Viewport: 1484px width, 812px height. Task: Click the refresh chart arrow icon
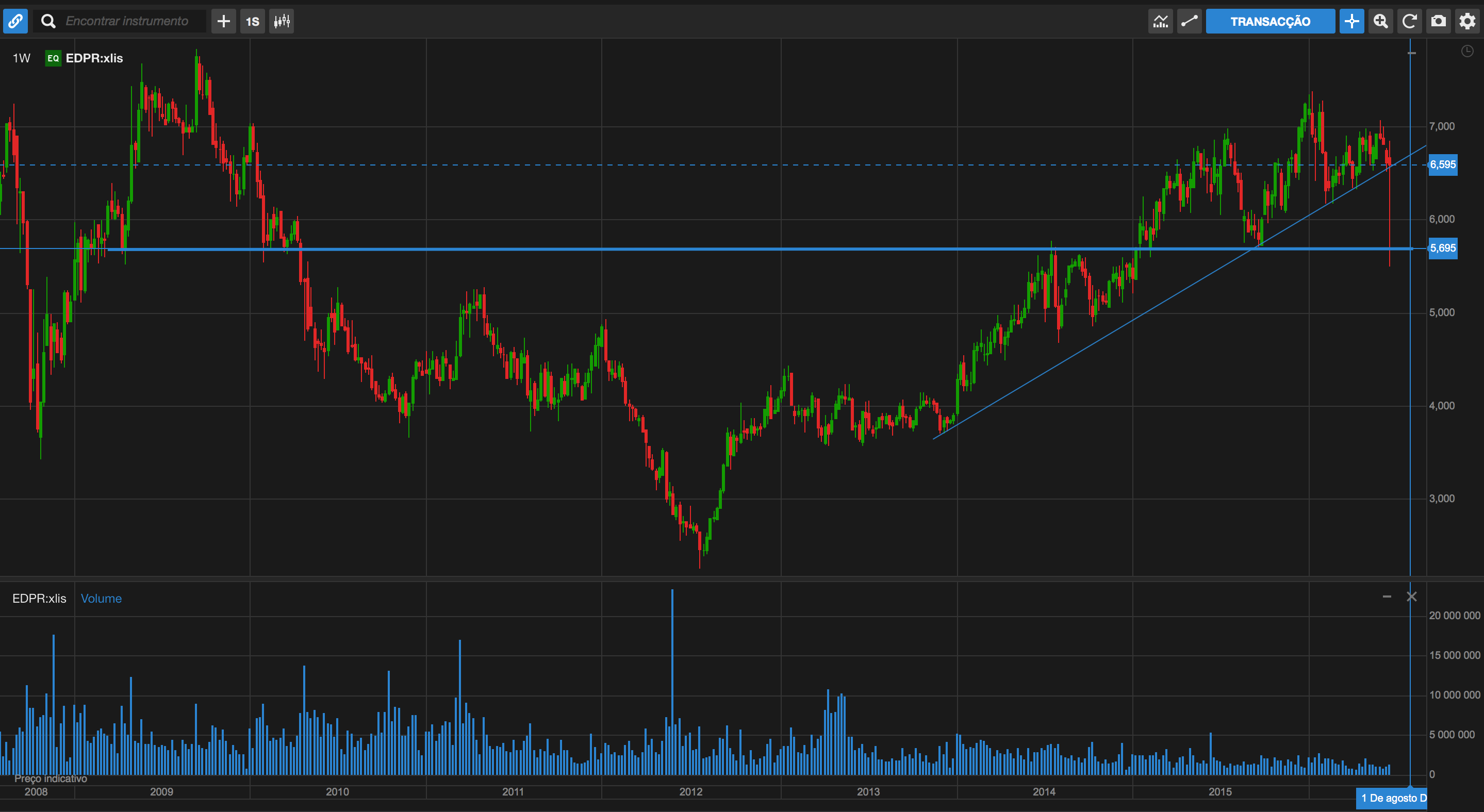pyautogui.click(x=1409, y=21)
